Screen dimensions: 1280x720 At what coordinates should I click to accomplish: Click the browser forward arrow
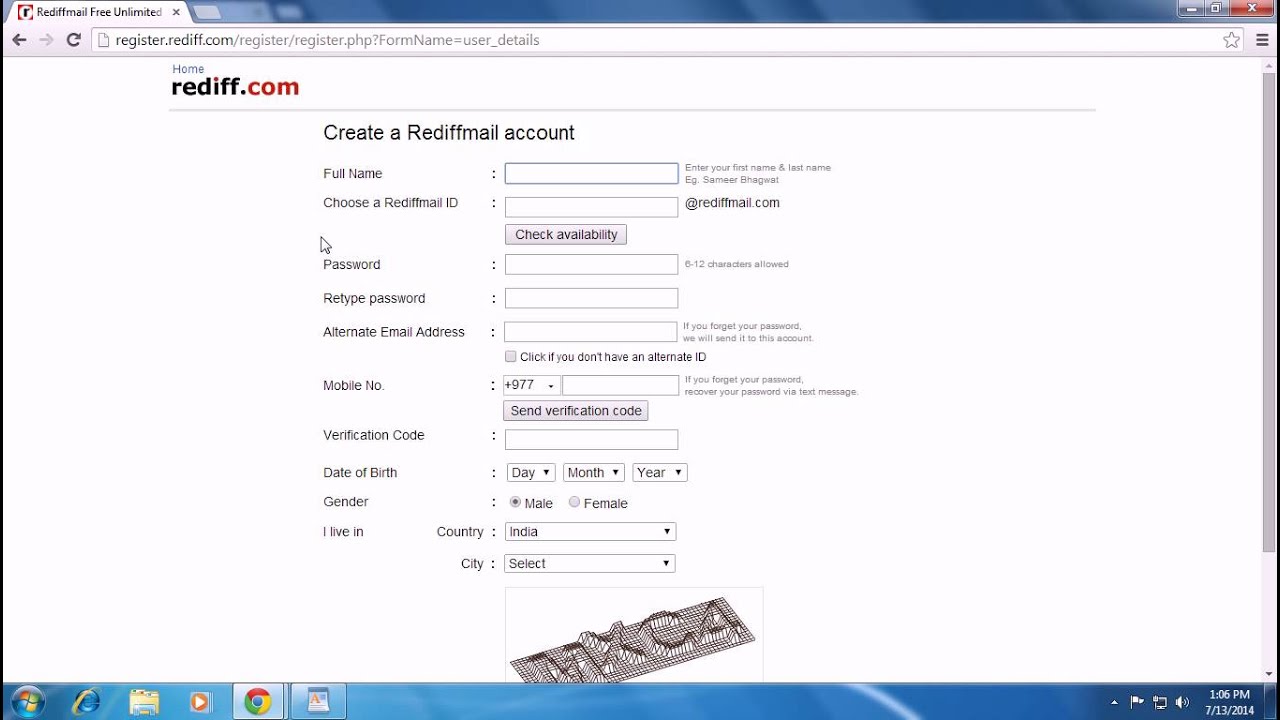[46, 40]
